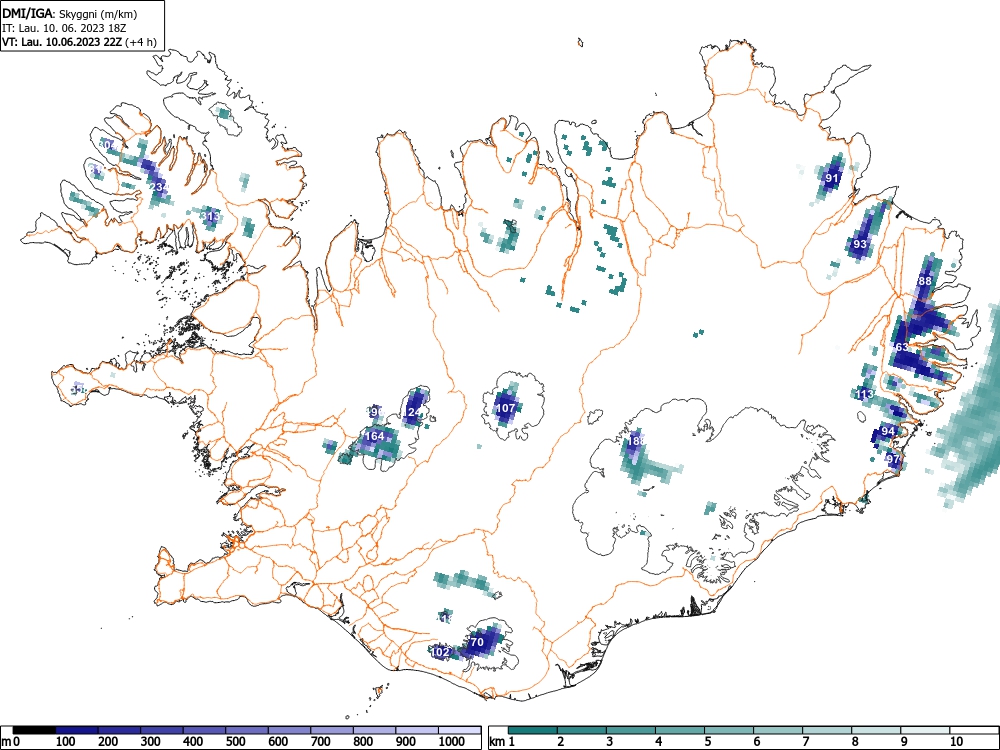Select the black 0 m legend swatch
Image resolution: width=1000 pixels, height=750 pixels.
click(x=34, y=730)
